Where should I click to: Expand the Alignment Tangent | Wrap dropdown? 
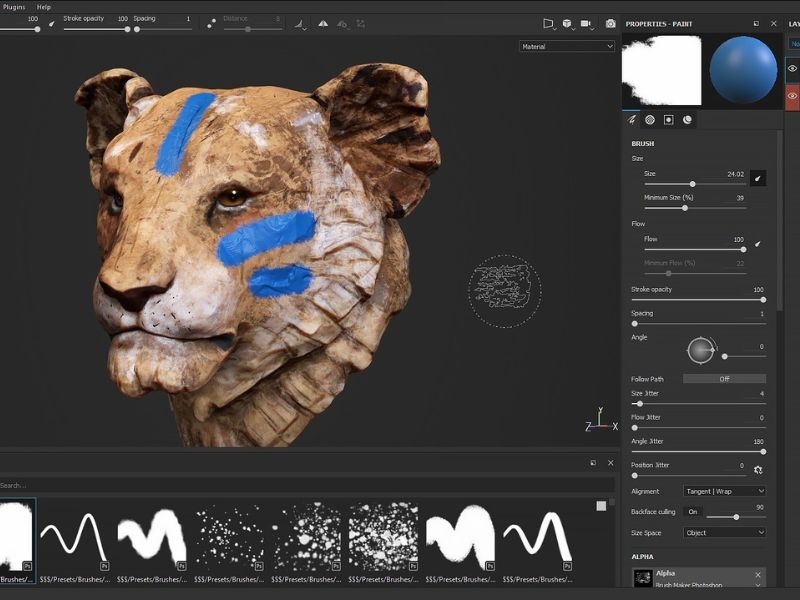pos(724,491)
